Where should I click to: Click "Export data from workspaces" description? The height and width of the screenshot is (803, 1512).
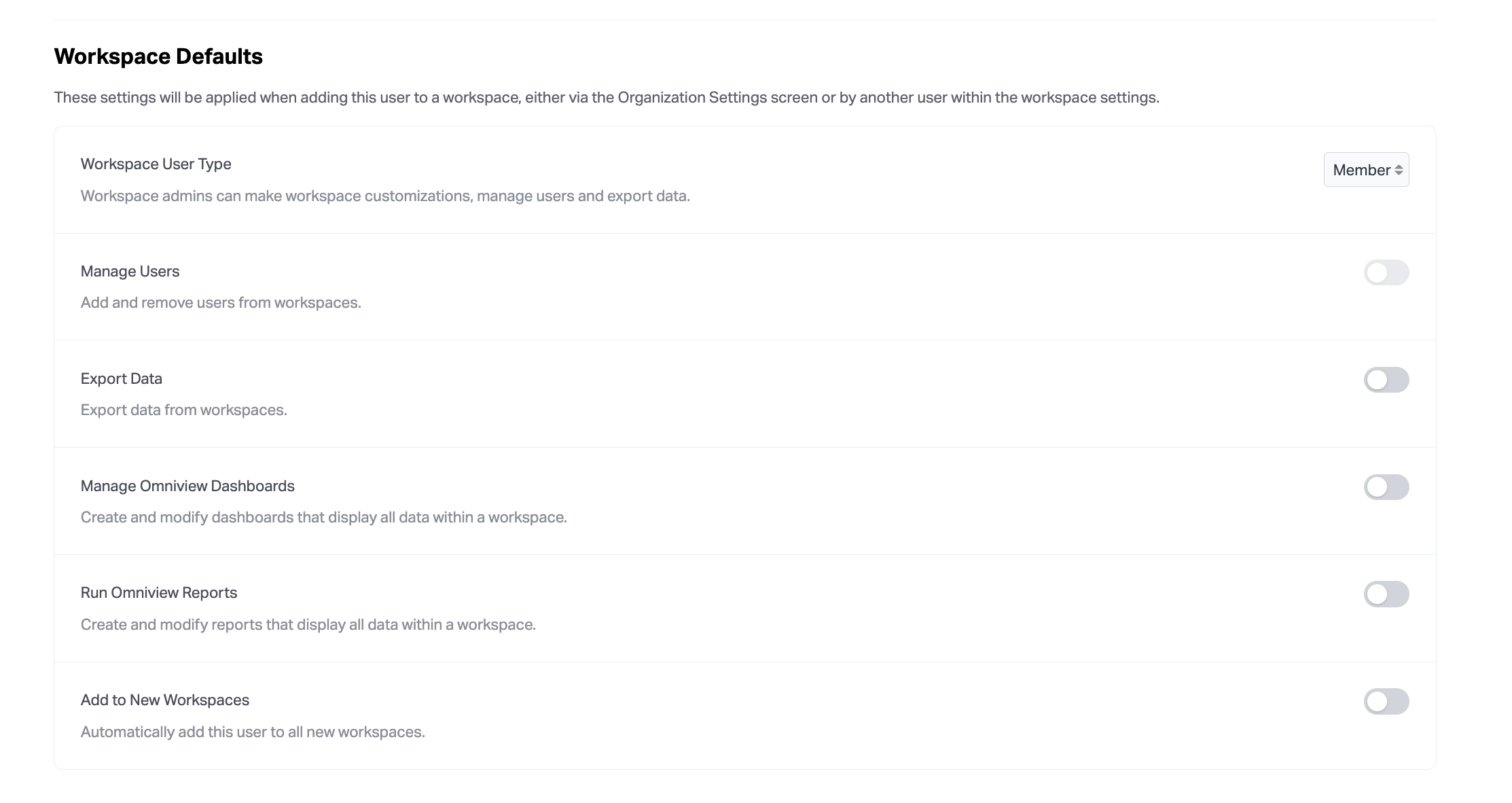[x=183, y=410]
